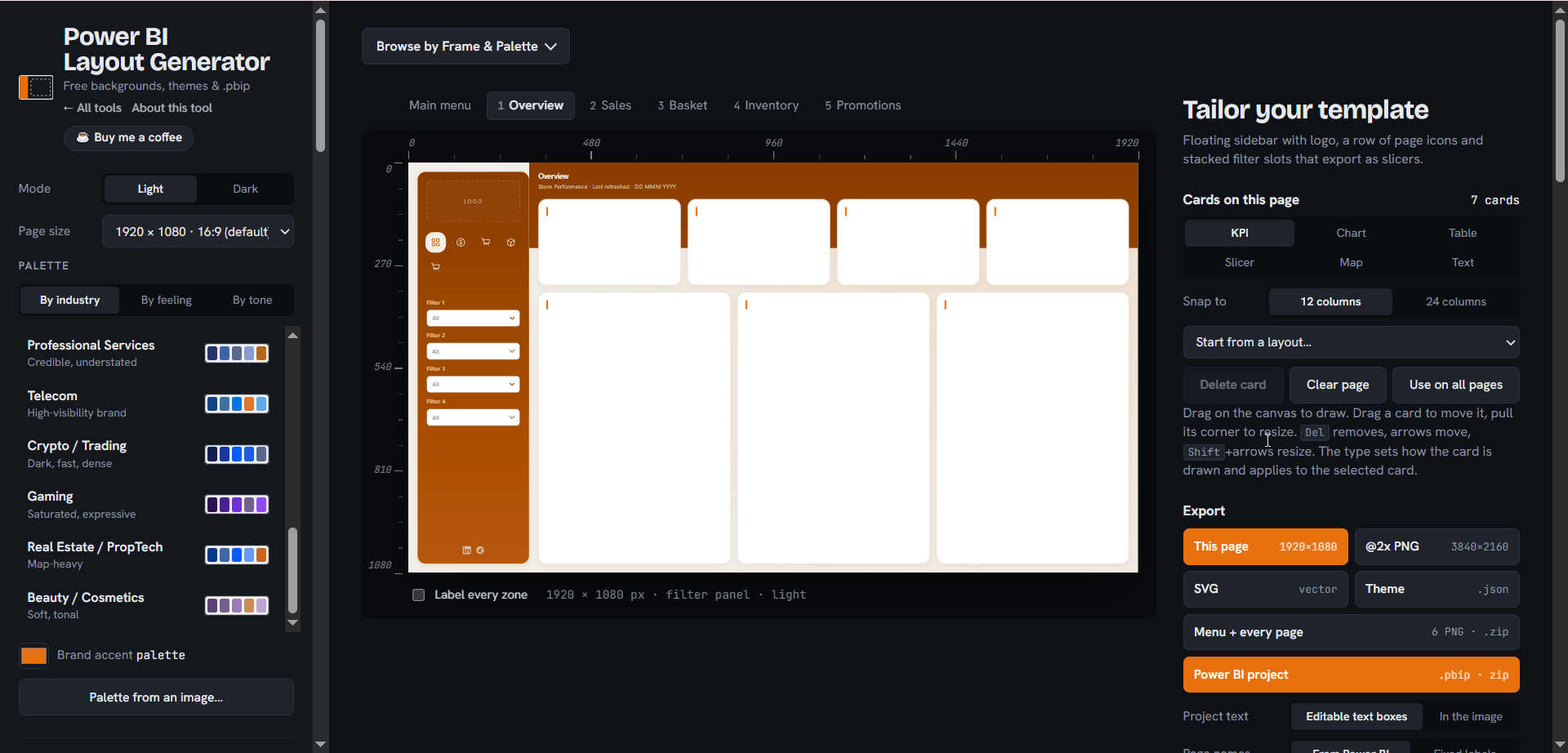This screenshot has height=753, width=1568.
Task: Choose In the image for project text
Action: pyautogui.click(x=1471, y=716)
